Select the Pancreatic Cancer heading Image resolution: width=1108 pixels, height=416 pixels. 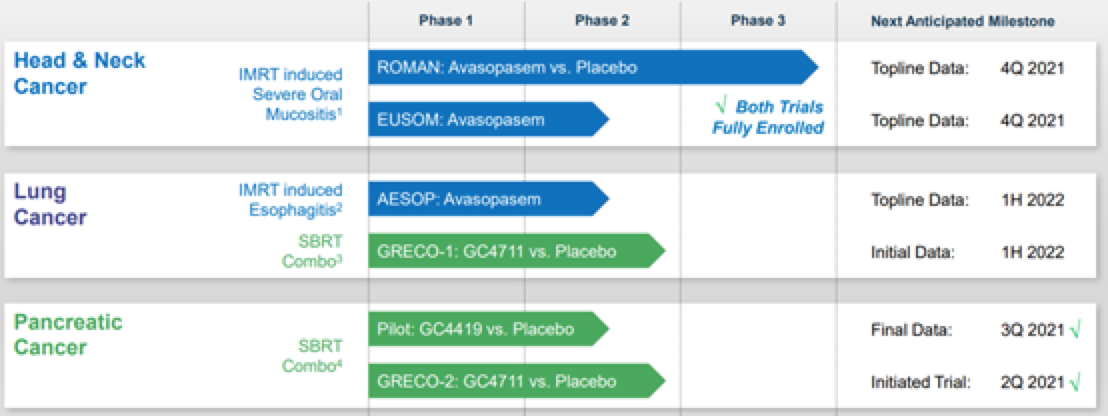tap(69, 335)
